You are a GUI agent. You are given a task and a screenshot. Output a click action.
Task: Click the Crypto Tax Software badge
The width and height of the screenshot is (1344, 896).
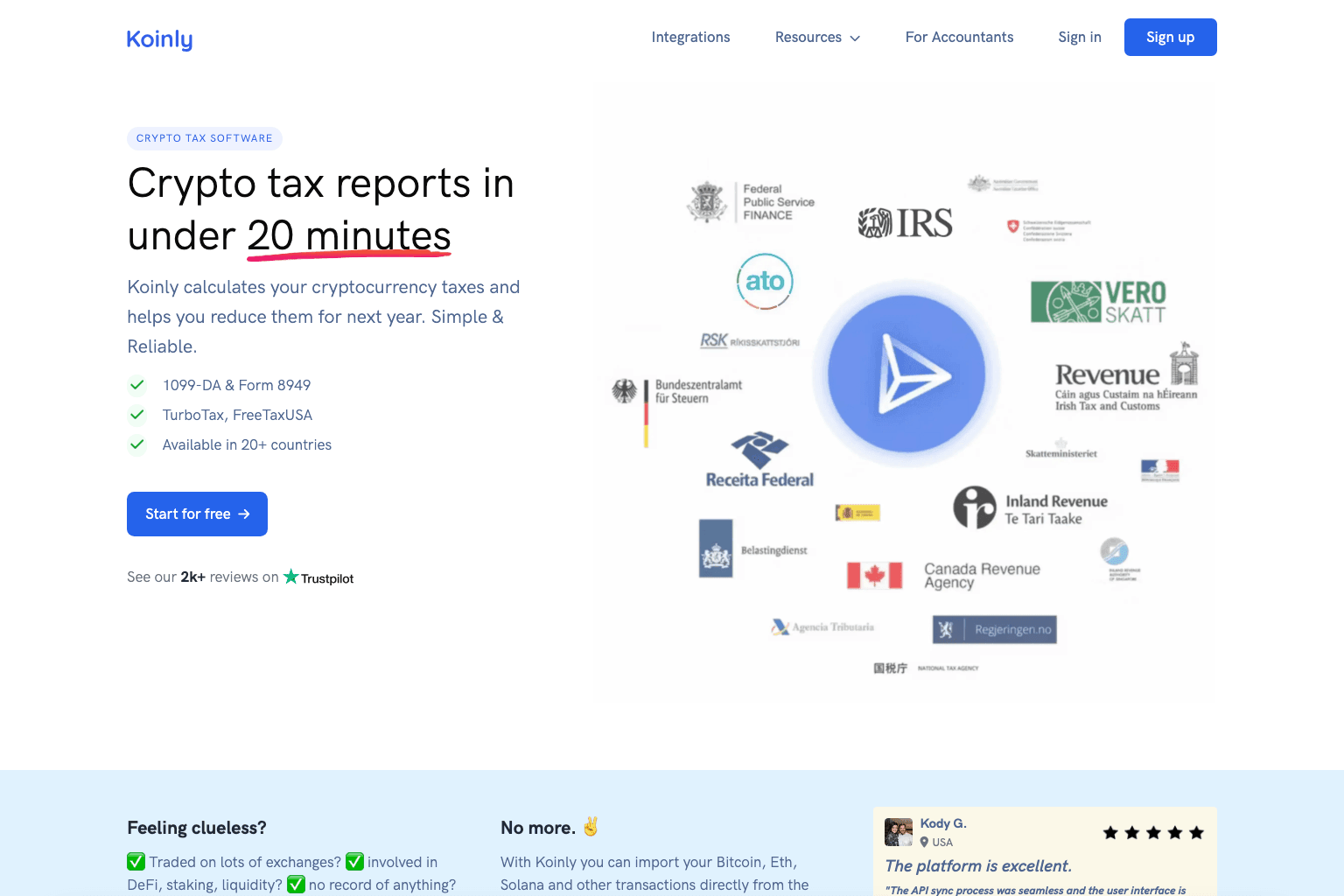(204, 138)
